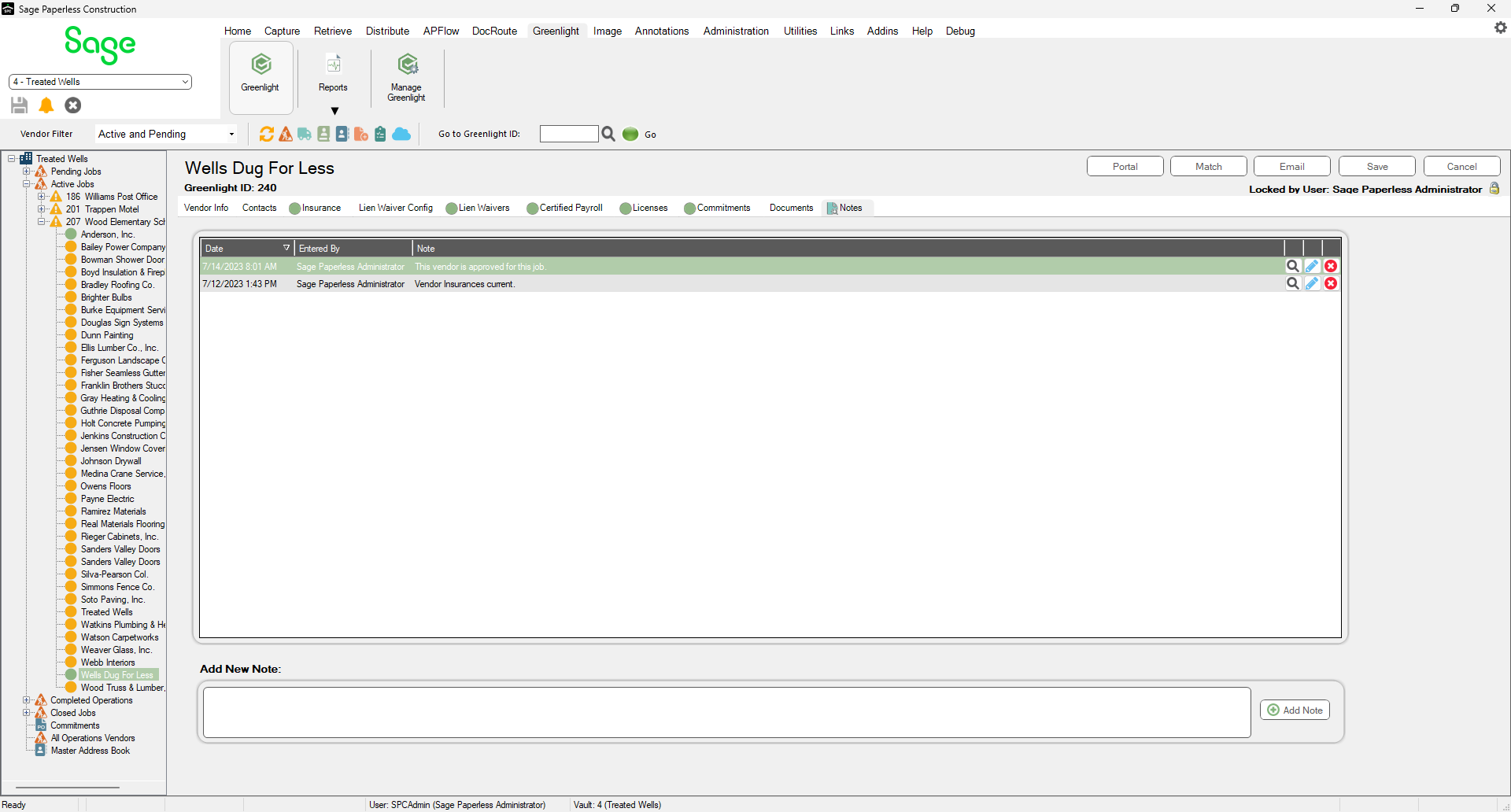Viewport: 1511px width, 812px height.
Task: Switch to the Vendor Info tab
Action: click(206, 208)
